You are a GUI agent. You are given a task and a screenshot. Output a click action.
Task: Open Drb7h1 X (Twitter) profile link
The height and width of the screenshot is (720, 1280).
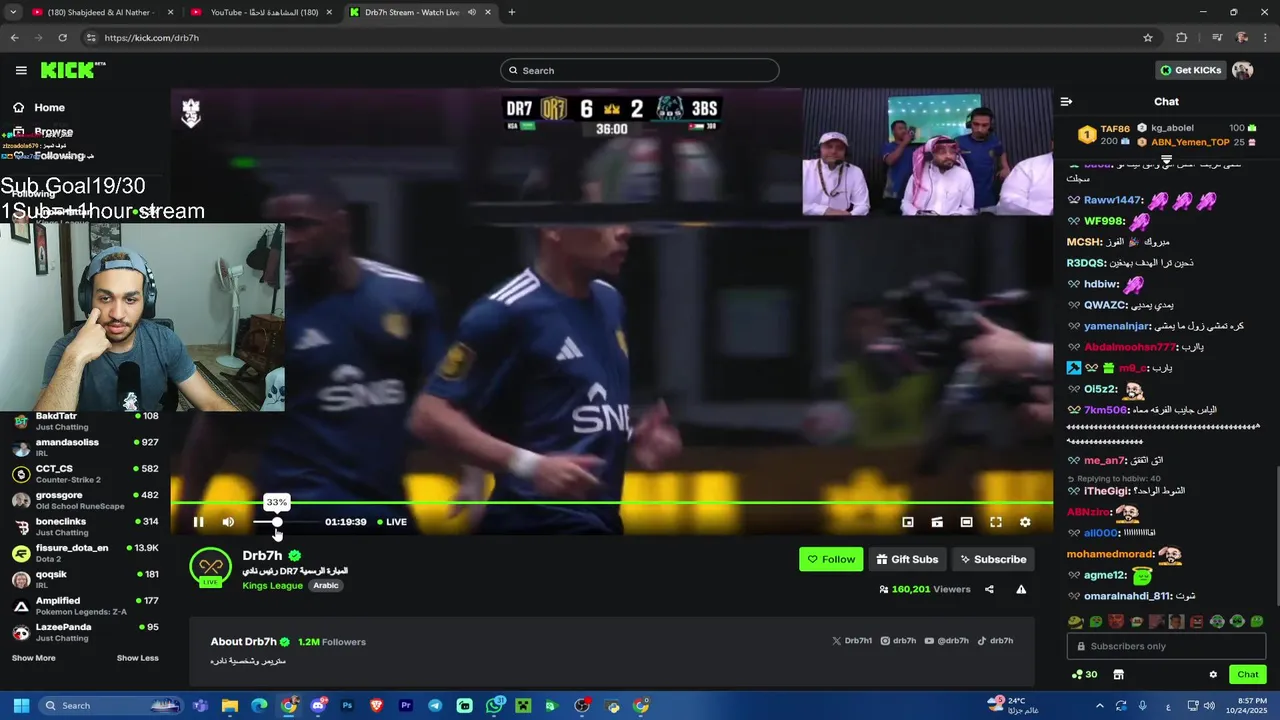(852, 641)
